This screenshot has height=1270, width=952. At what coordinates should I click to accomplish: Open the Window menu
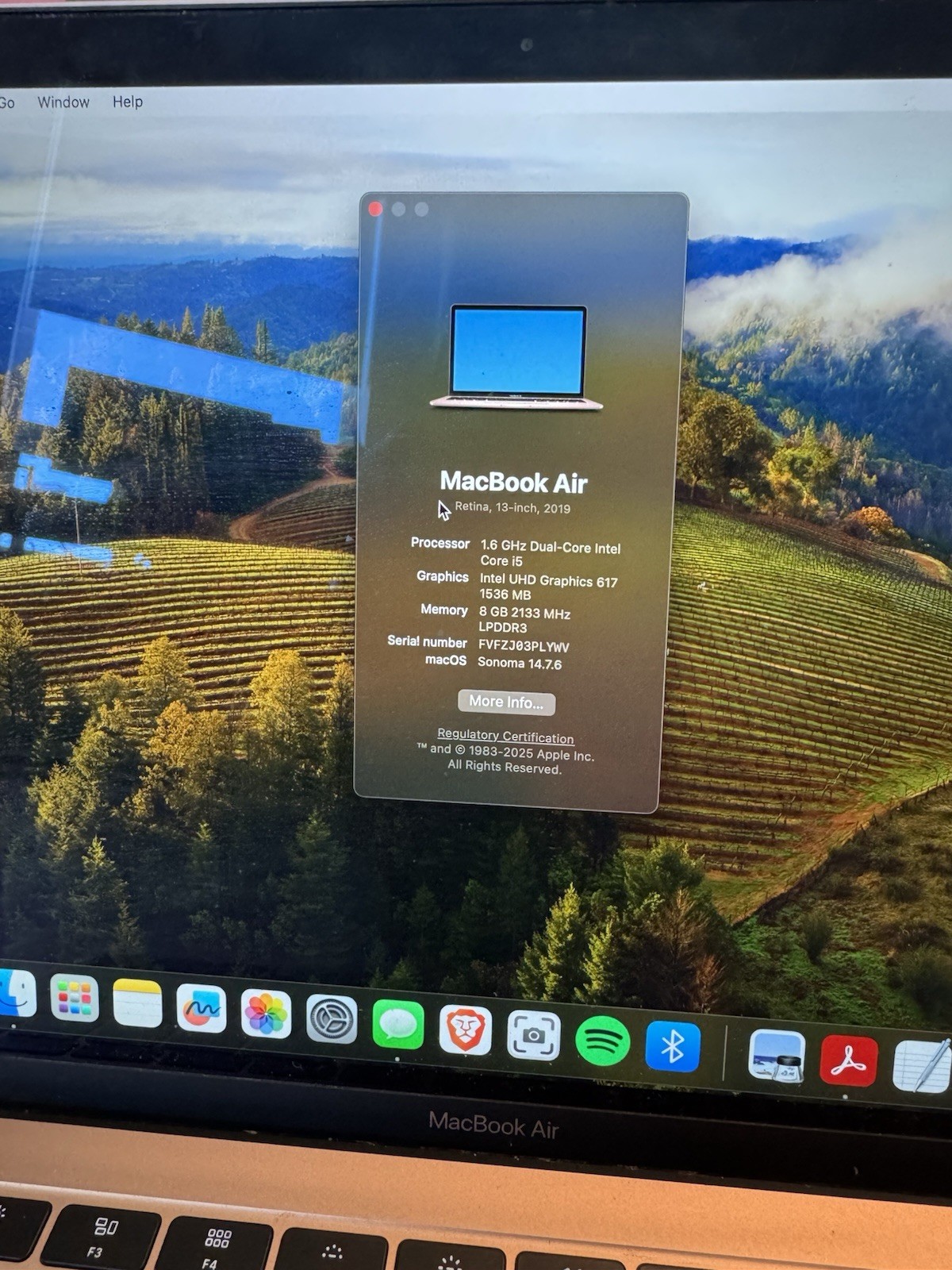63,102
